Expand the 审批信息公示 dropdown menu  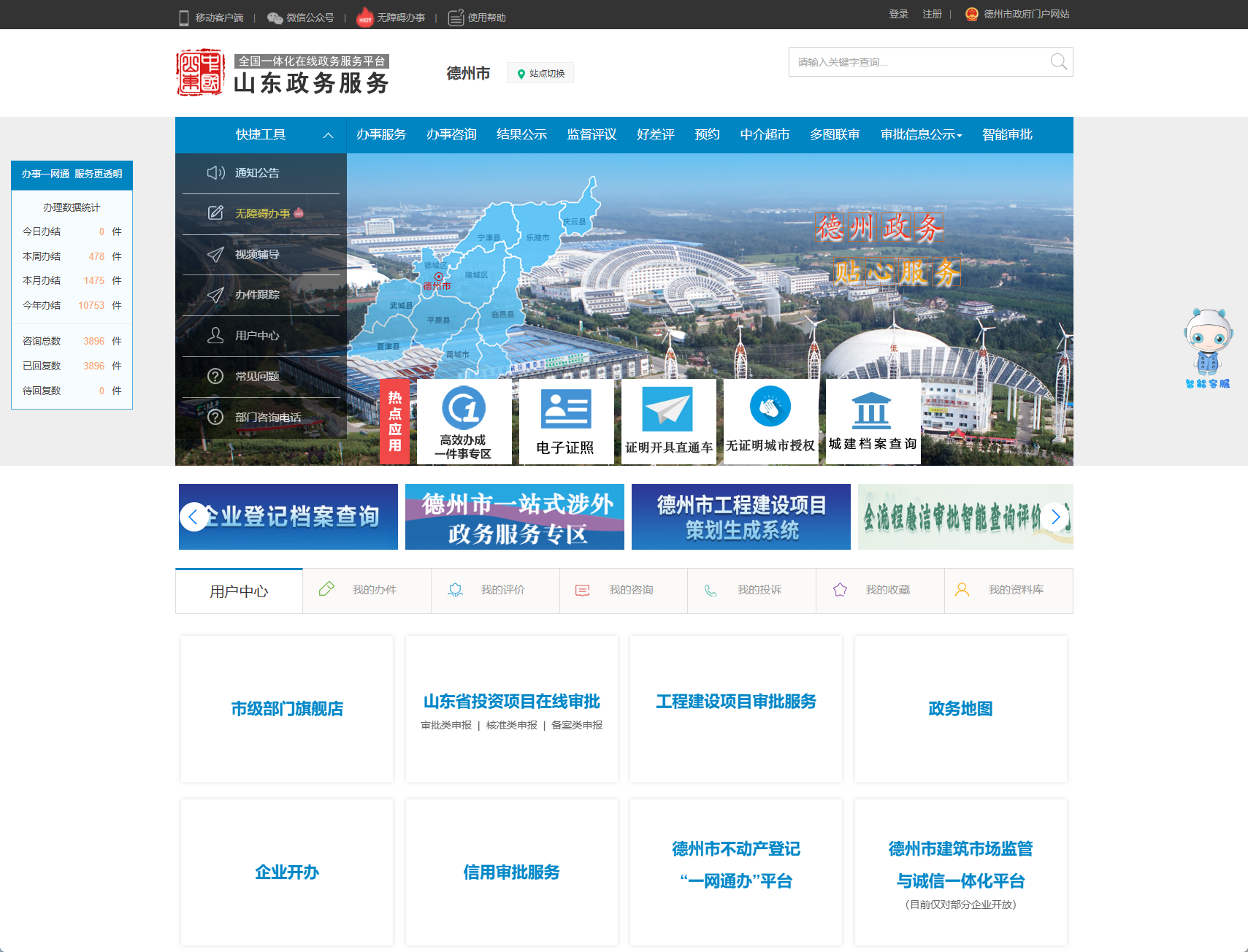(x=920, y=134)
